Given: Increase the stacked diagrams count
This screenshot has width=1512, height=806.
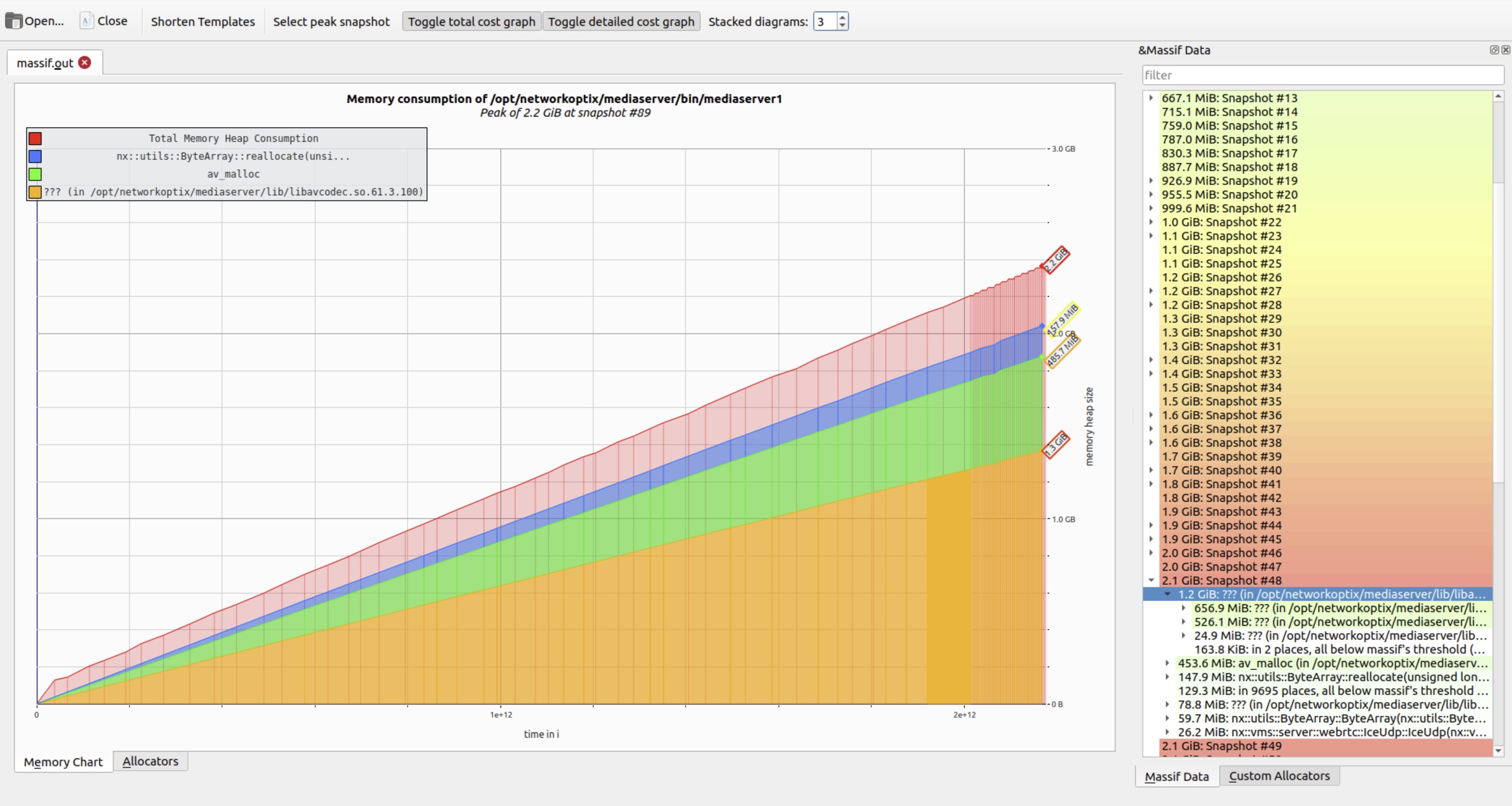Looking at the screenshot, I should coord(842,18).
